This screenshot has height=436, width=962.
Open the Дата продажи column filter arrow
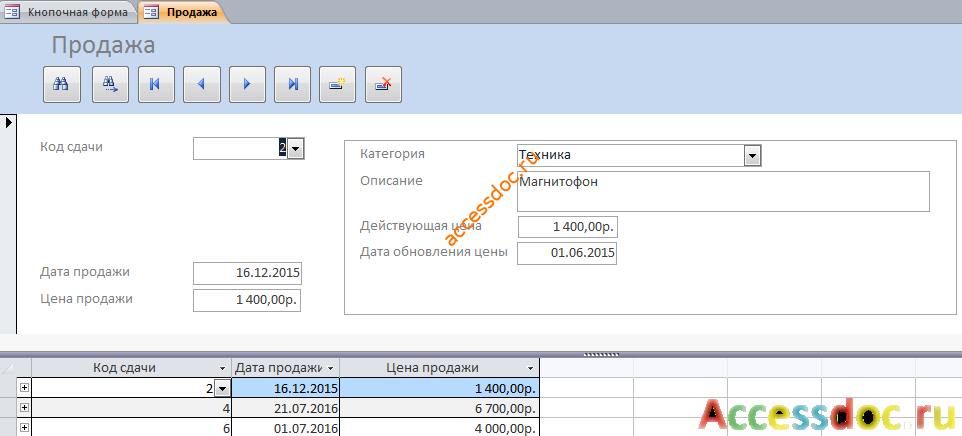pos(331,368)
